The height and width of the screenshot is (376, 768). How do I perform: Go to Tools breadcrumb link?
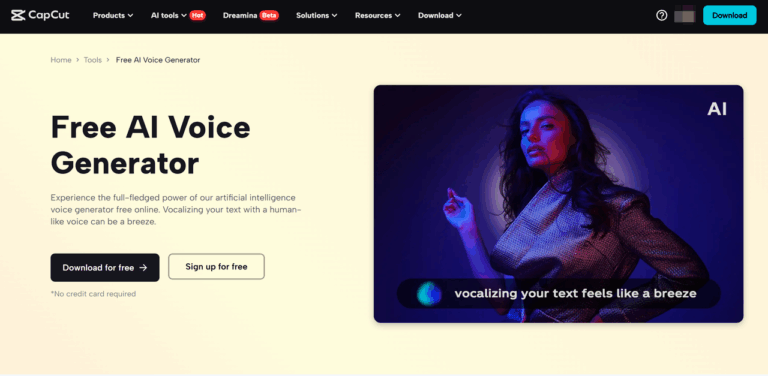click(x=93, y=60)
